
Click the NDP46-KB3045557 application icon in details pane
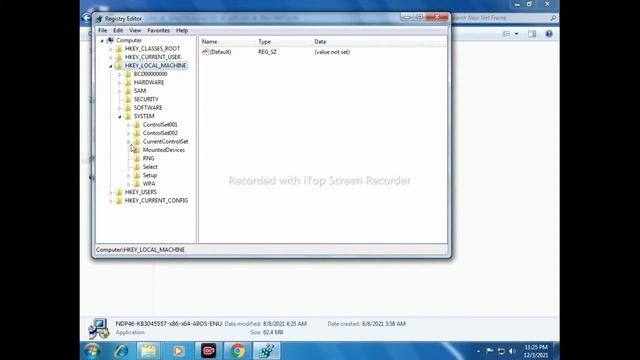click(98, 329)
